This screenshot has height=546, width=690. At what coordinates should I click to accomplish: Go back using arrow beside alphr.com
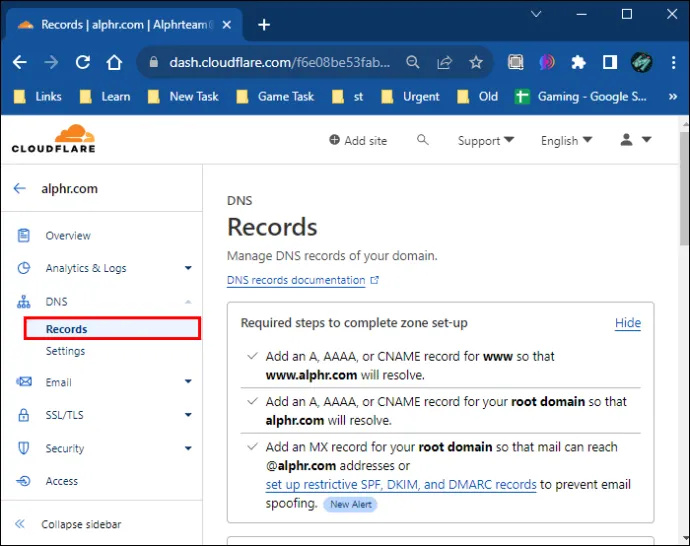pos(19,188)
